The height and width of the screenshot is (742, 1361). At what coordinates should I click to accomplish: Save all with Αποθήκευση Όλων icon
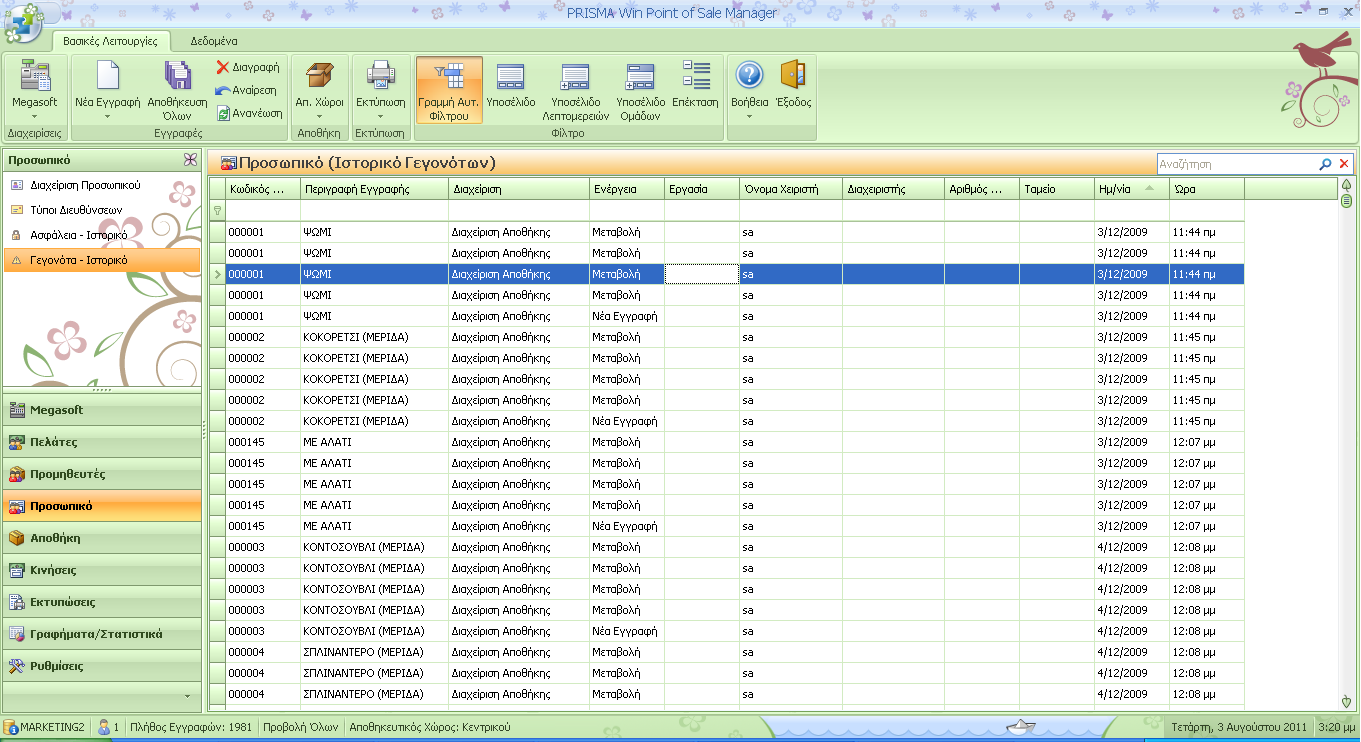pos(177,77)
